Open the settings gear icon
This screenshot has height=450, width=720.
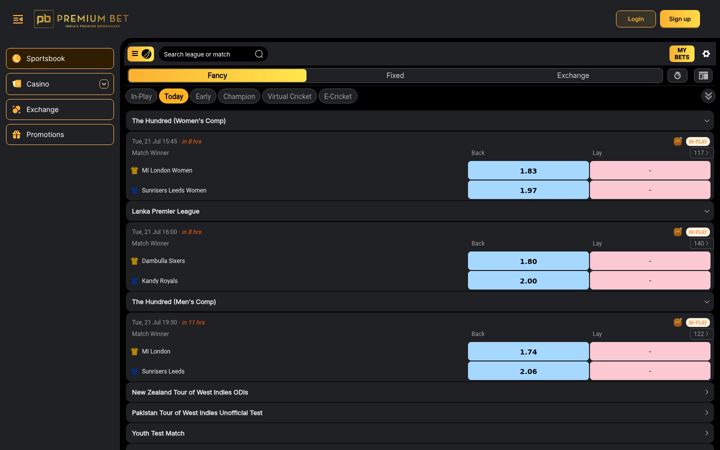706,54
